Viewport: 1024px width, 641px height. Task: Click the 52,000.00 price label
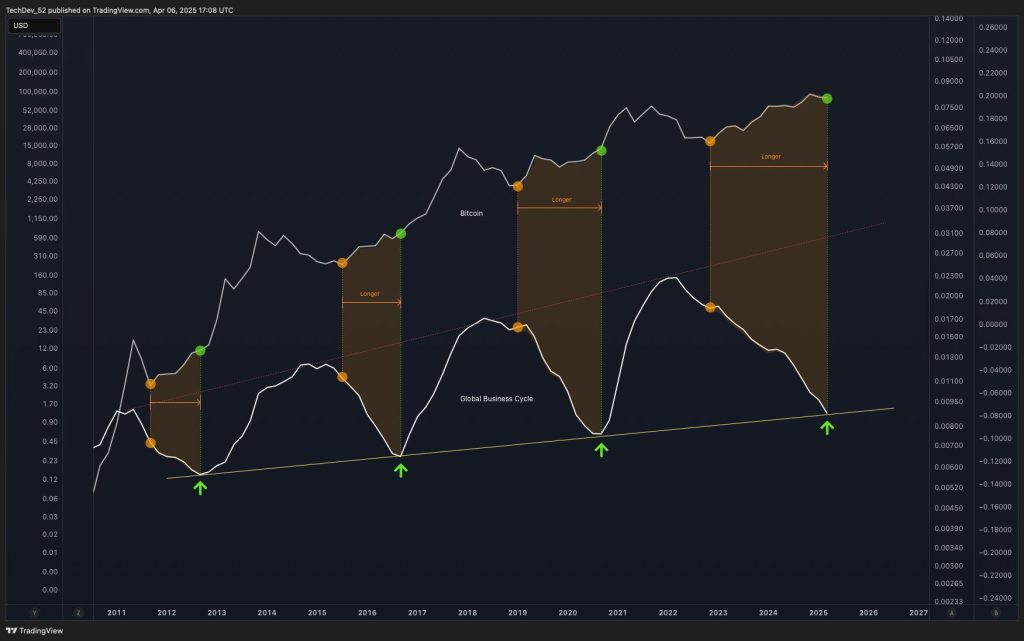(40, 110)
